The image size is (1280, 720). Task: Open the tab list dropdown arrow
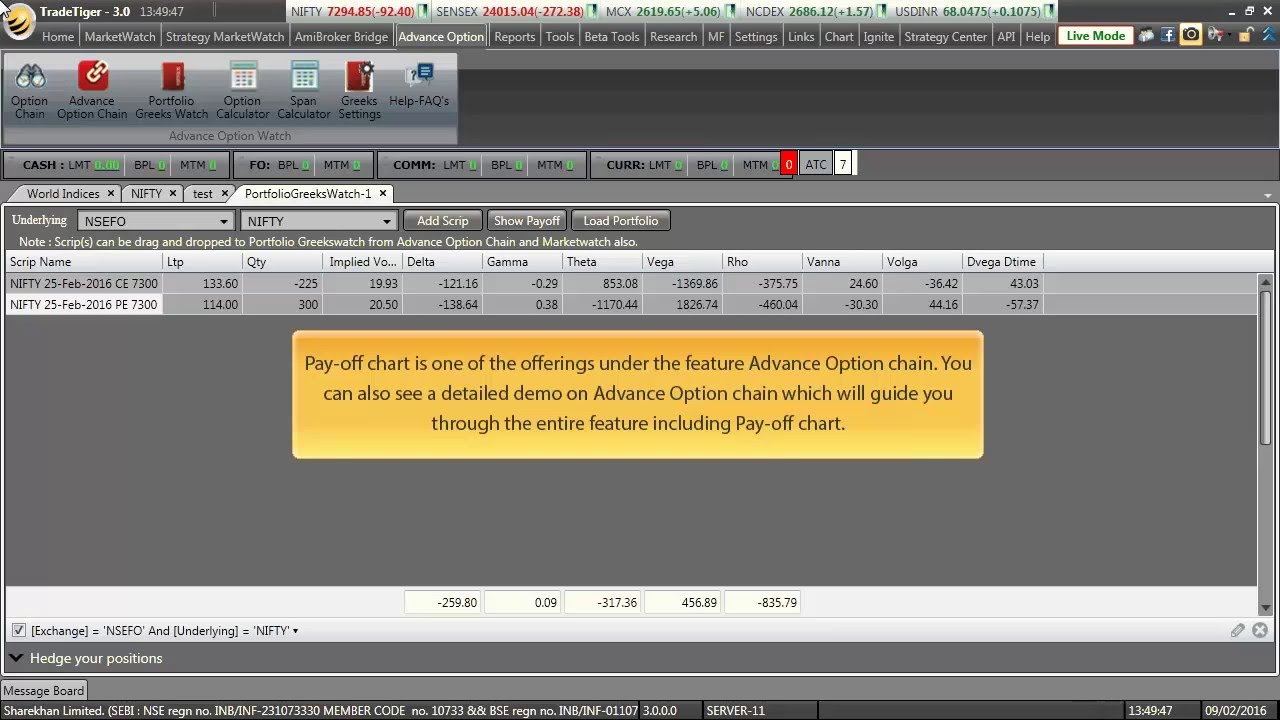1268,195
